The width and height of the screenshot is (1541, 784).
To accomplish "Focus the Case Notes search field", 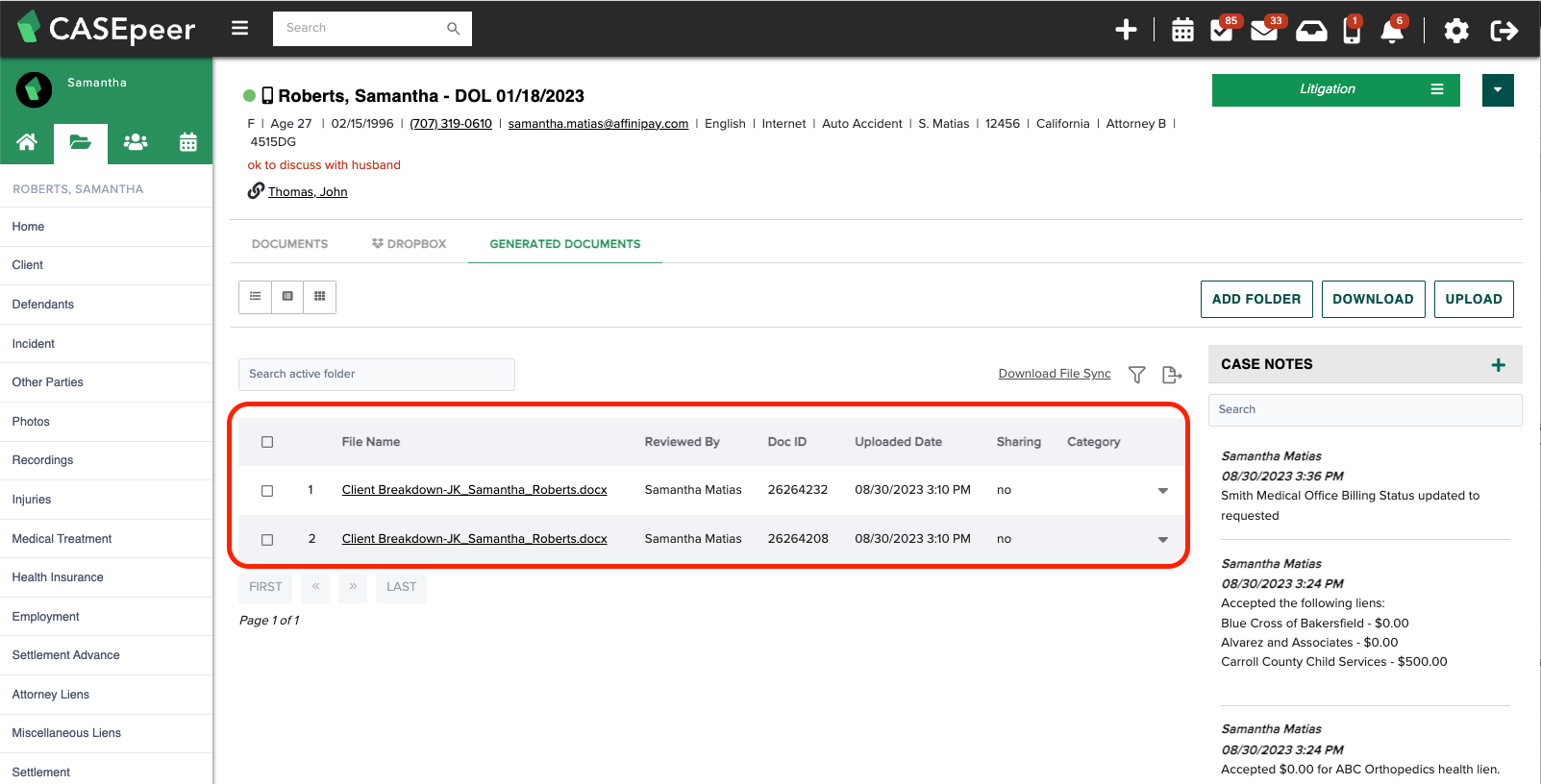I will click(x=1365, y=410).
